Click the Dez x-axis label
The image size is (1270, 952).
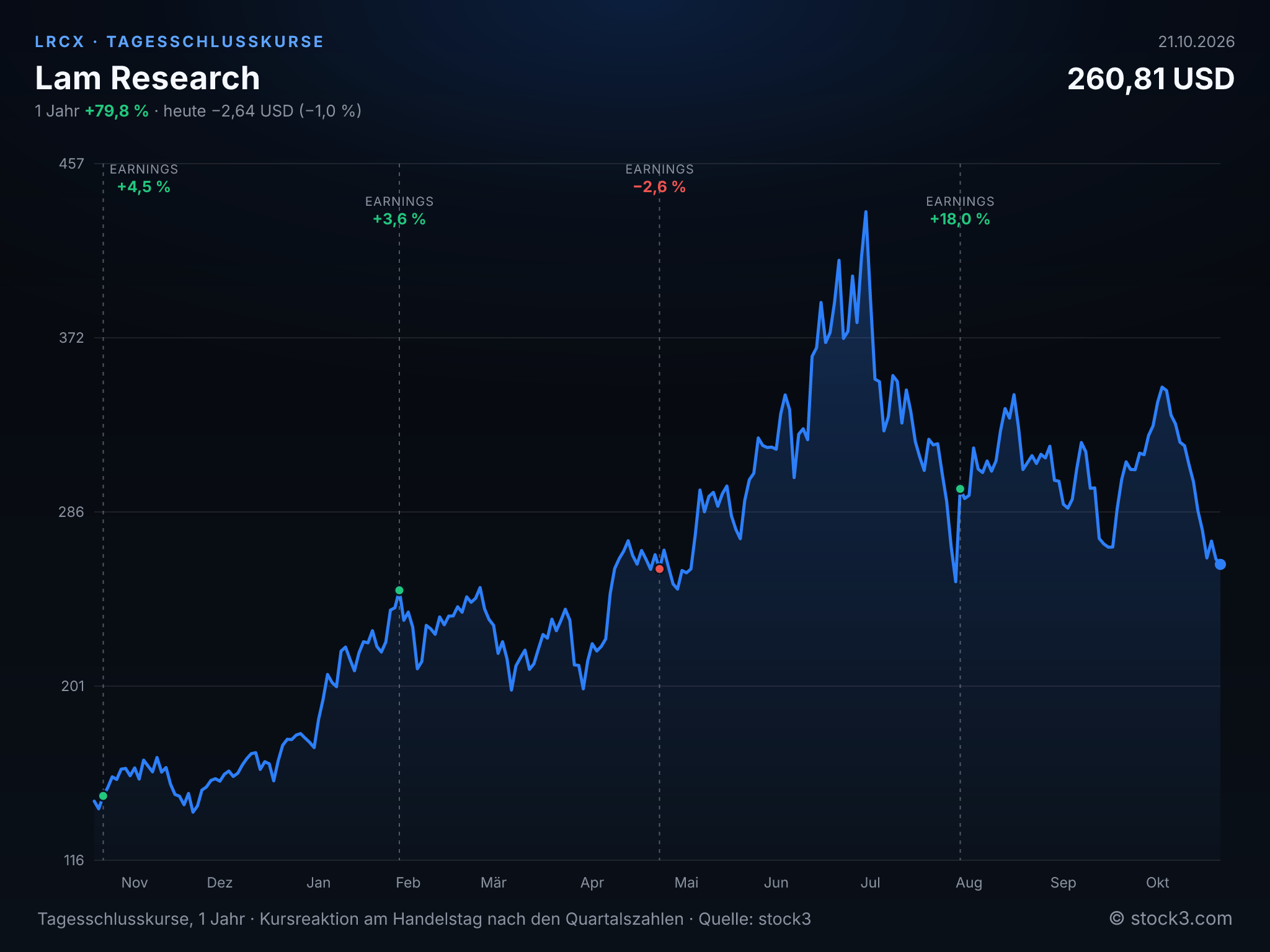tap(220, 883)
